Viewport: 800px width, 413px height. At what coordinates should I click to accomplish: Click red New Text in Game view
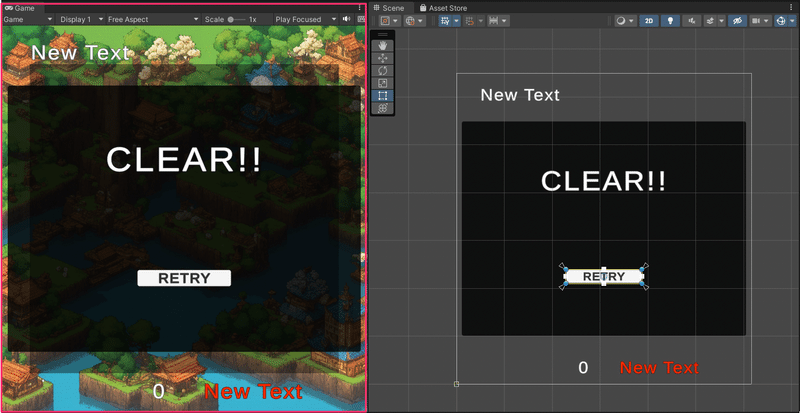253,392
